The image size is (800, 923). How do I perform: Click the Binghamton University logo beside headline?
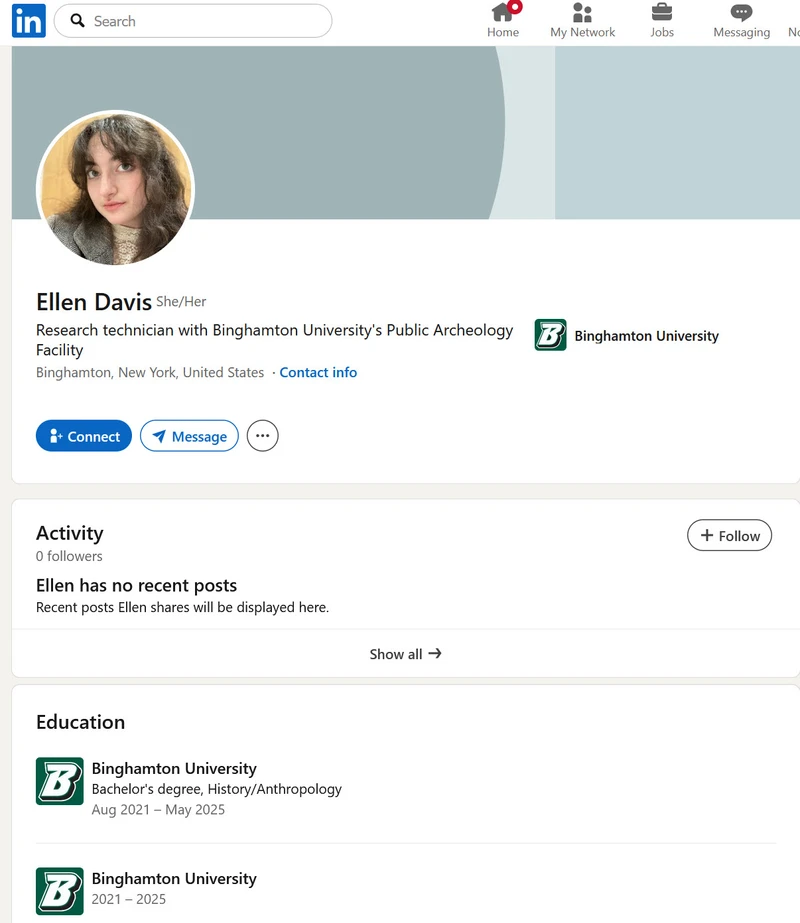tap(550, 335)
